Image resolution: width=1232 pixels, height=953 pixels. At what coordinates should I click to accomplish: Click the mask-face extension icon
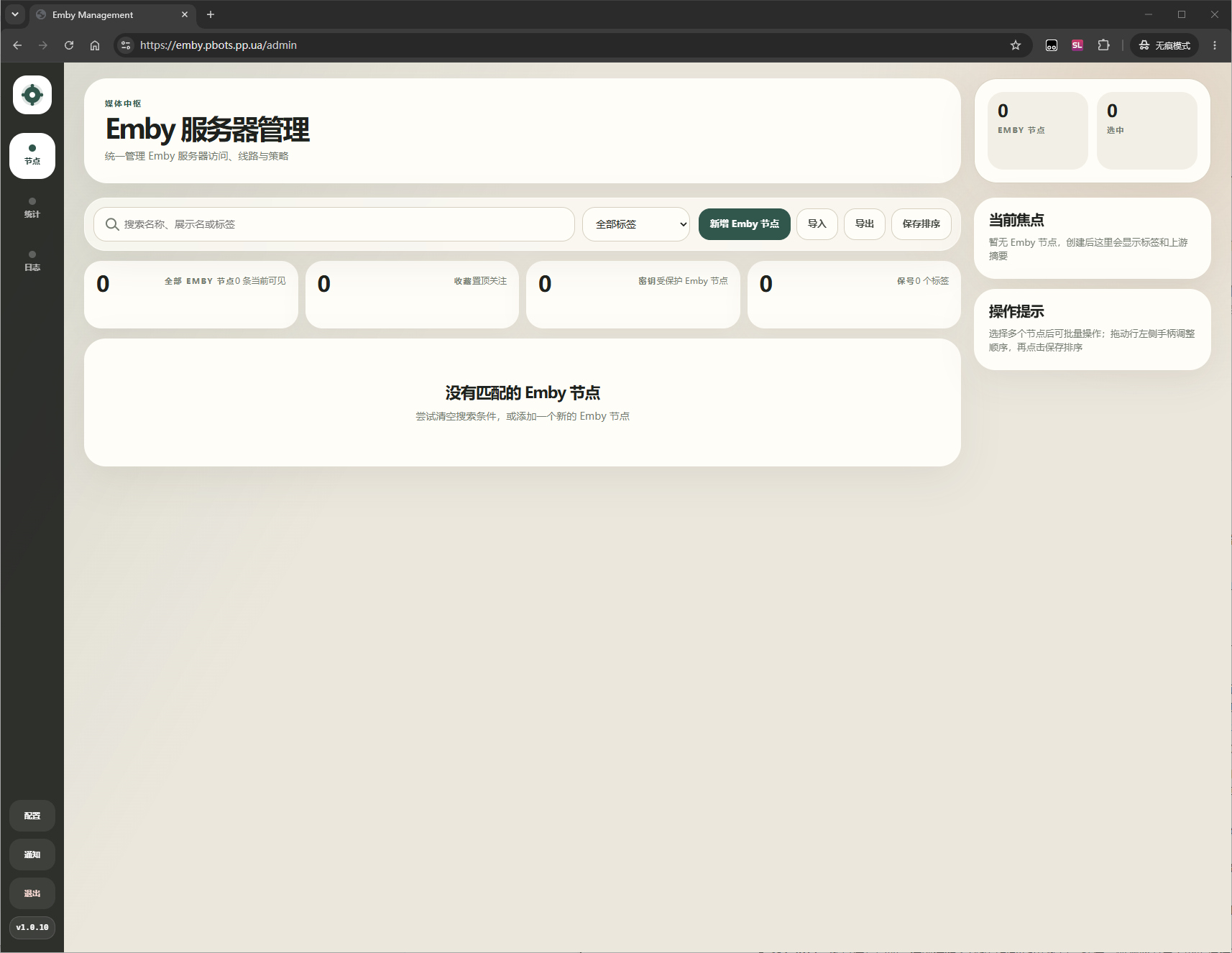pyautogui.click(x=1052, y=45)
